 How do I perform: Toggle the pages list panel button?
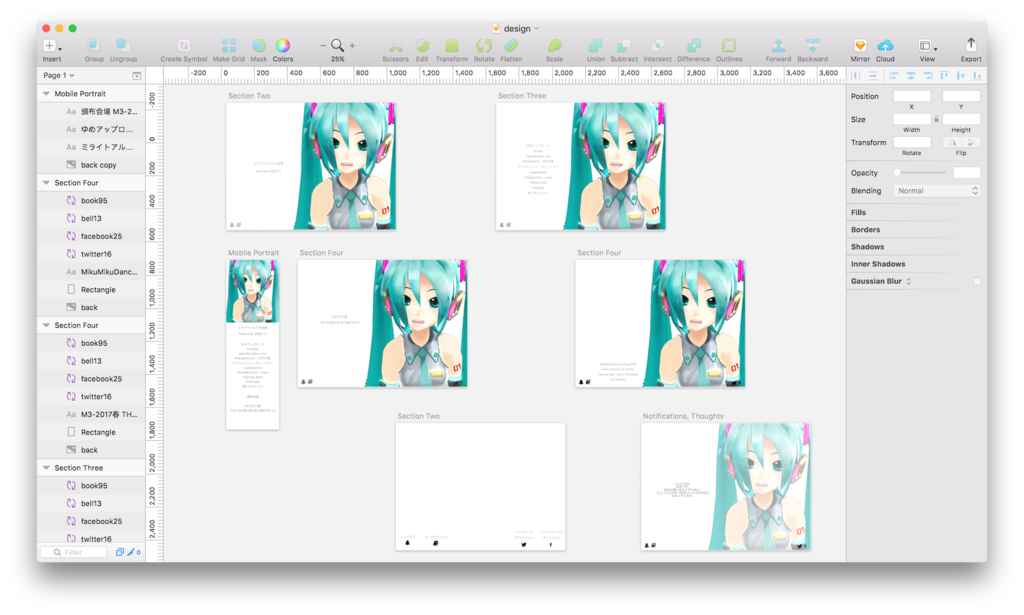136,76
